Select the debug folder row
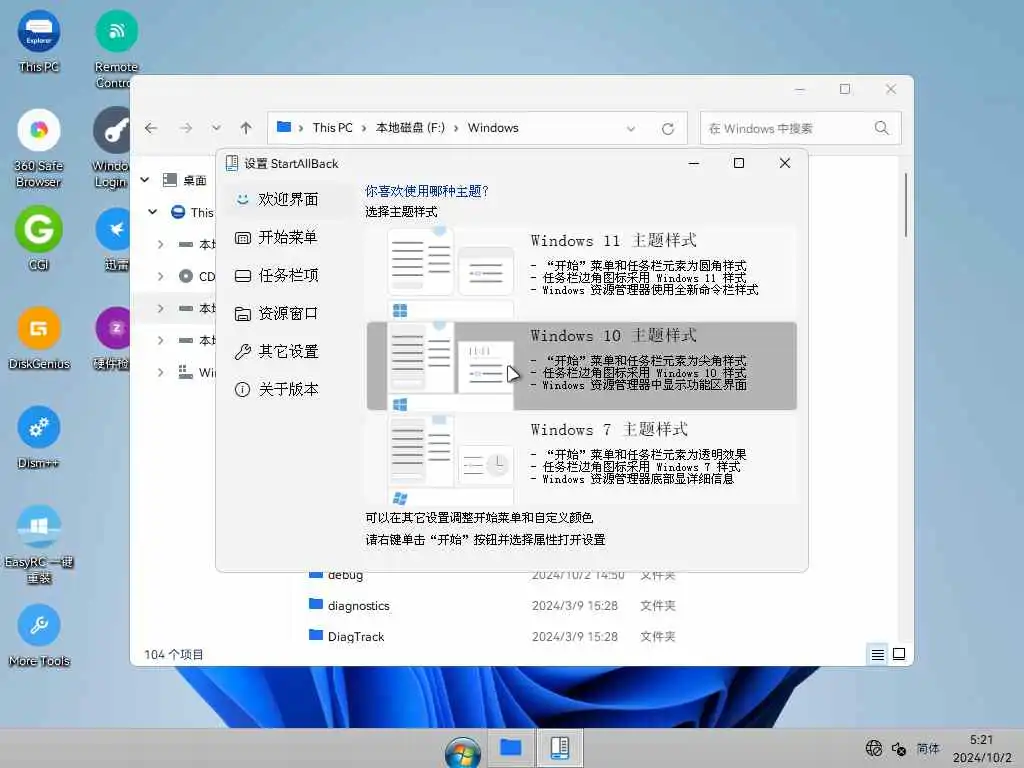This screenshot has width=1024, height=768. [491, 576]
